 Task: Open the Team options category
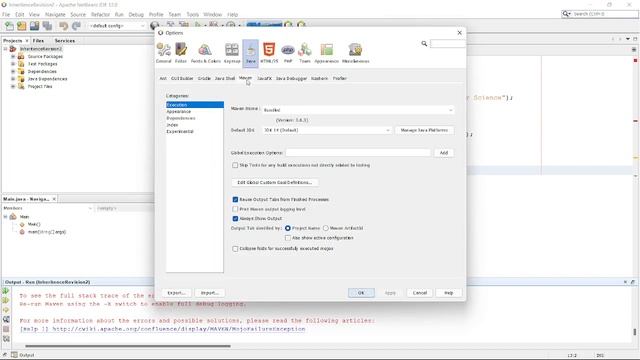(x=305, y=53)
